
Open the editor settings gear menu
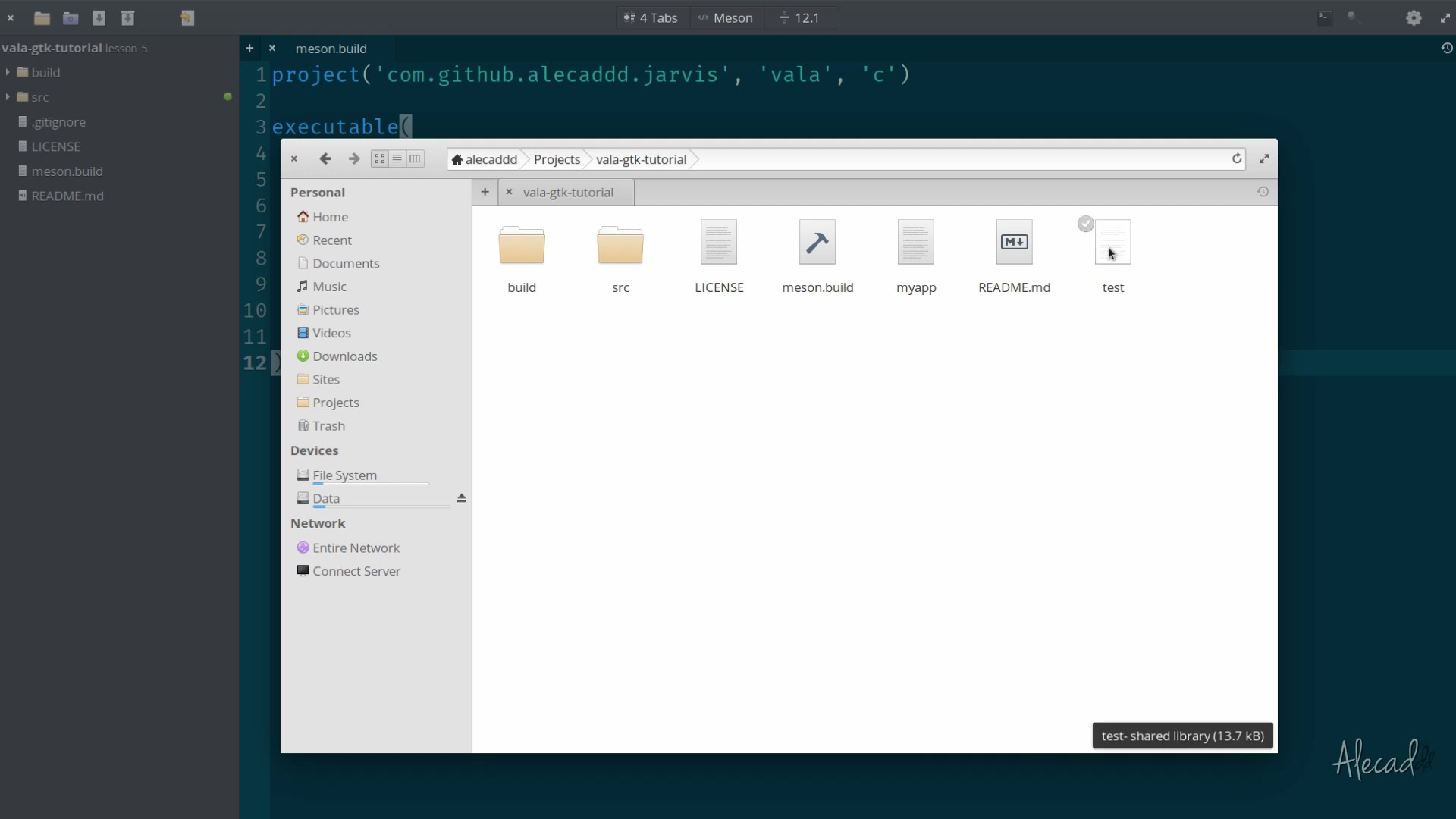tap(1414, 17)
